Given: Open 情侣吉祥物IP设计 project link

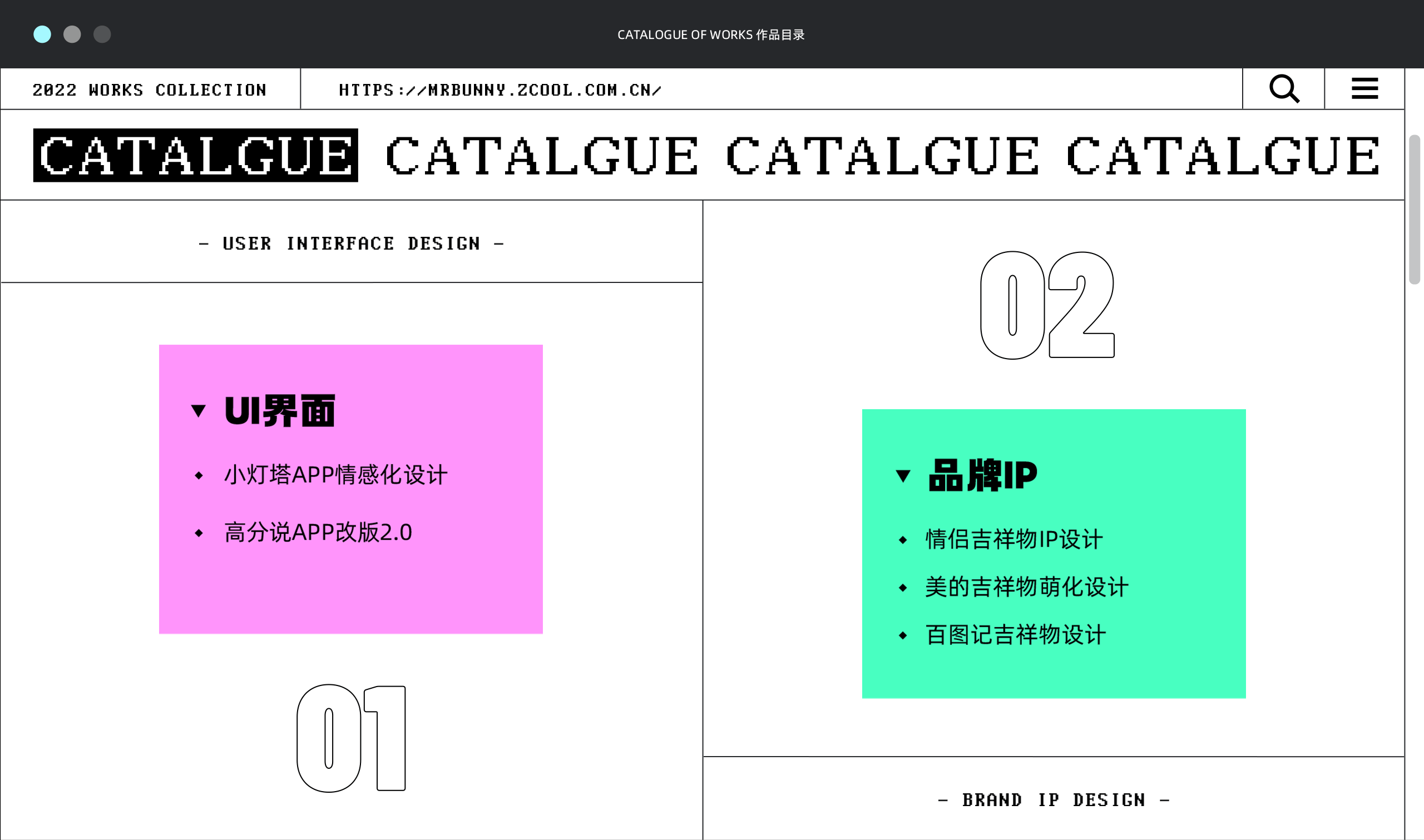Looking at the screenshot, I should click(1013, 539).
